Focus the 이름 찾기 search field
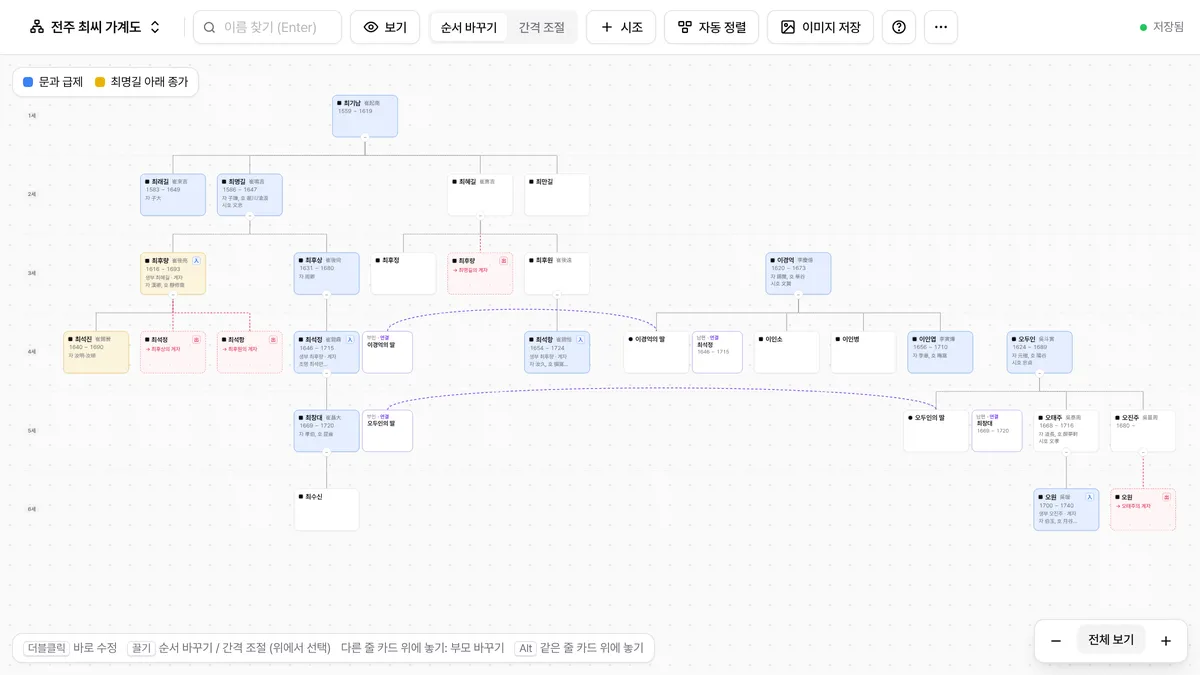The height and width of the screenshot is (675, 1200). [268, 27]
